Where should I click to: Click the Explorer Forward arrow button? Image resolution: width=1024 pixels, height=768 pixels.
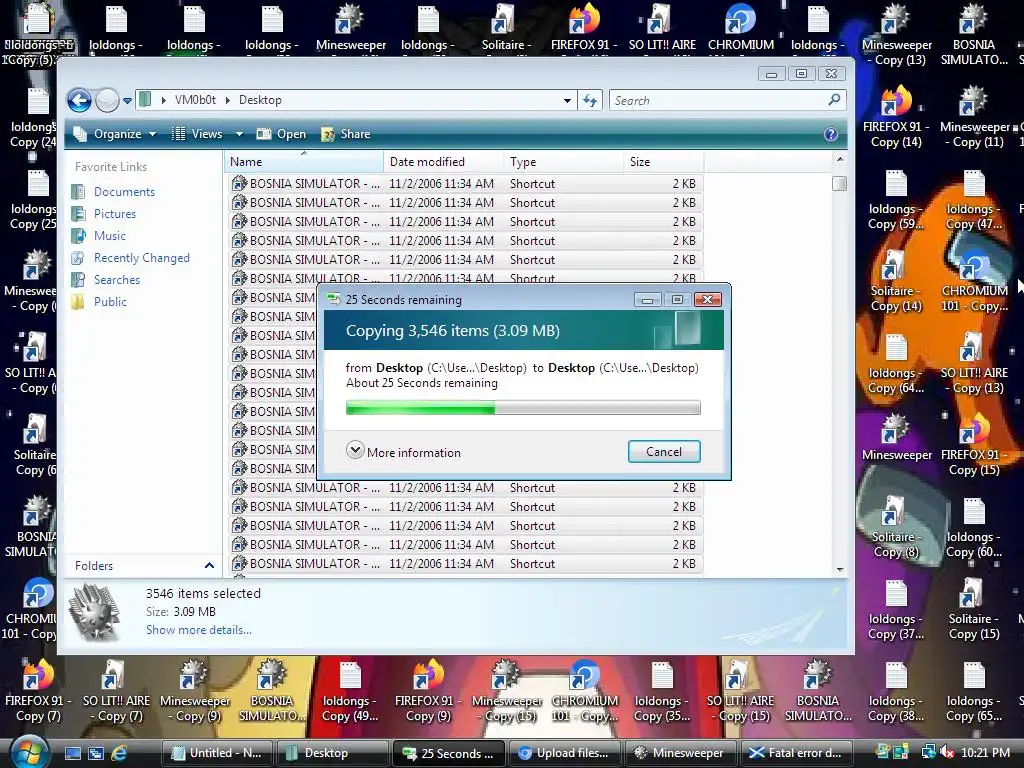coord(107,101)
